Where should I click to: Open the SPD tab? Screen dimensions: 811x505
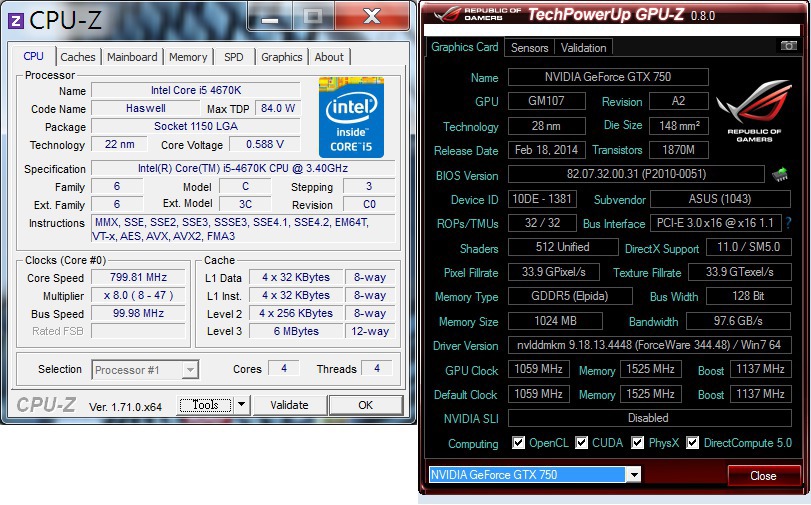click(234, 57)
